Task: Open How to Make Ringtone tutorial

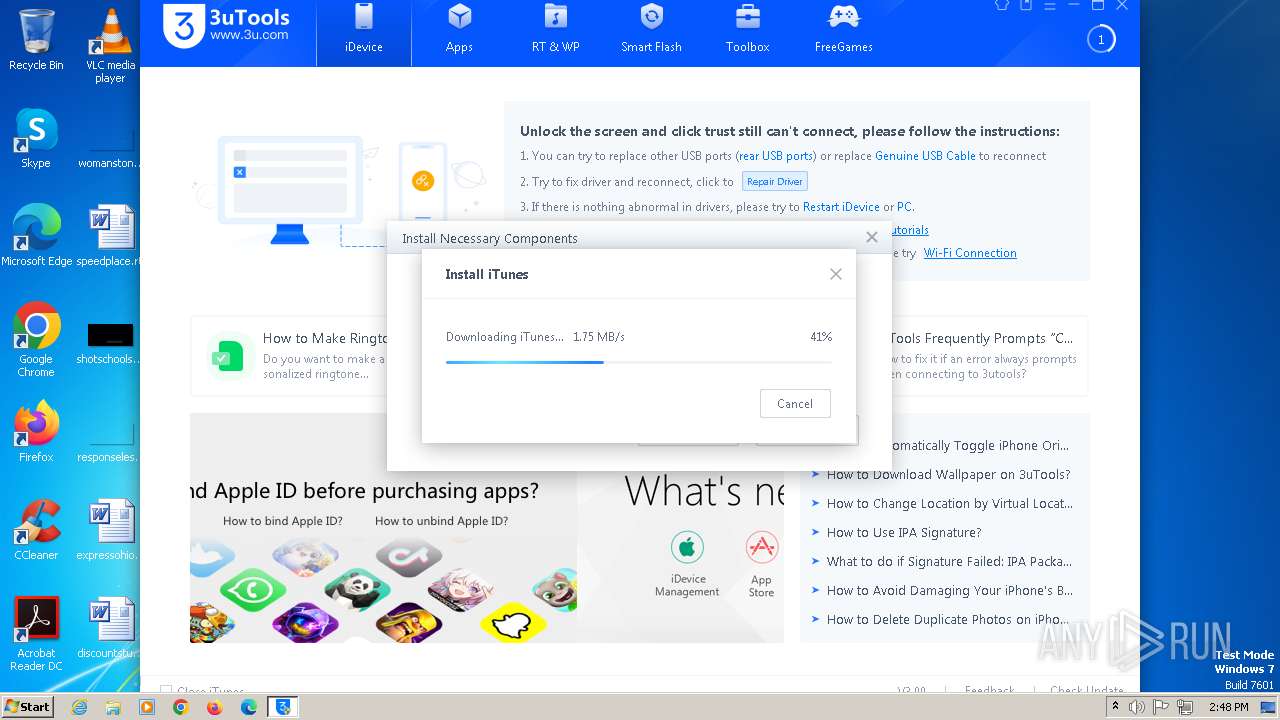Action: pyautogui.click(x=325, y=339)
